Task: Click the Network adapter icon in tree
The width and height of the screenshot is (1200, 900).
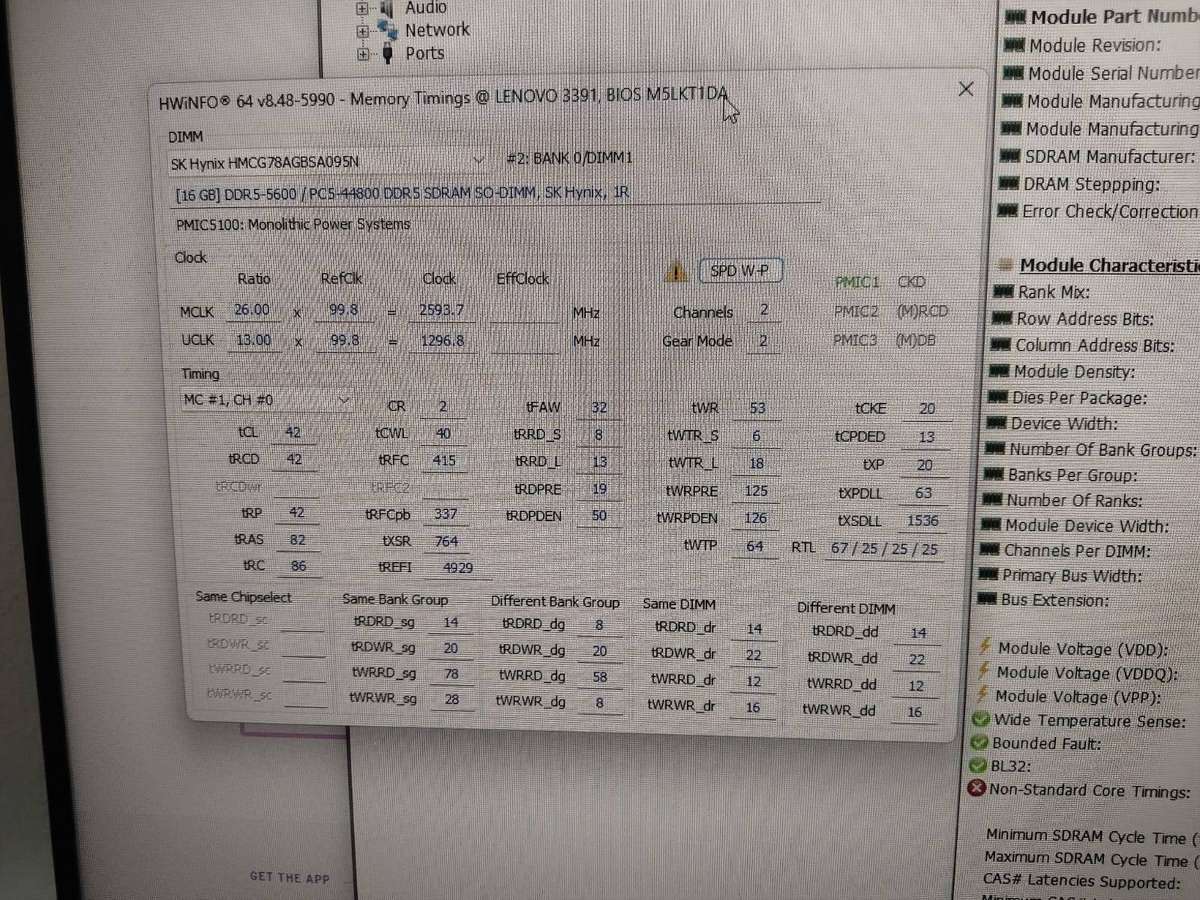Action: pyautogui.click(x=388, y=29)
